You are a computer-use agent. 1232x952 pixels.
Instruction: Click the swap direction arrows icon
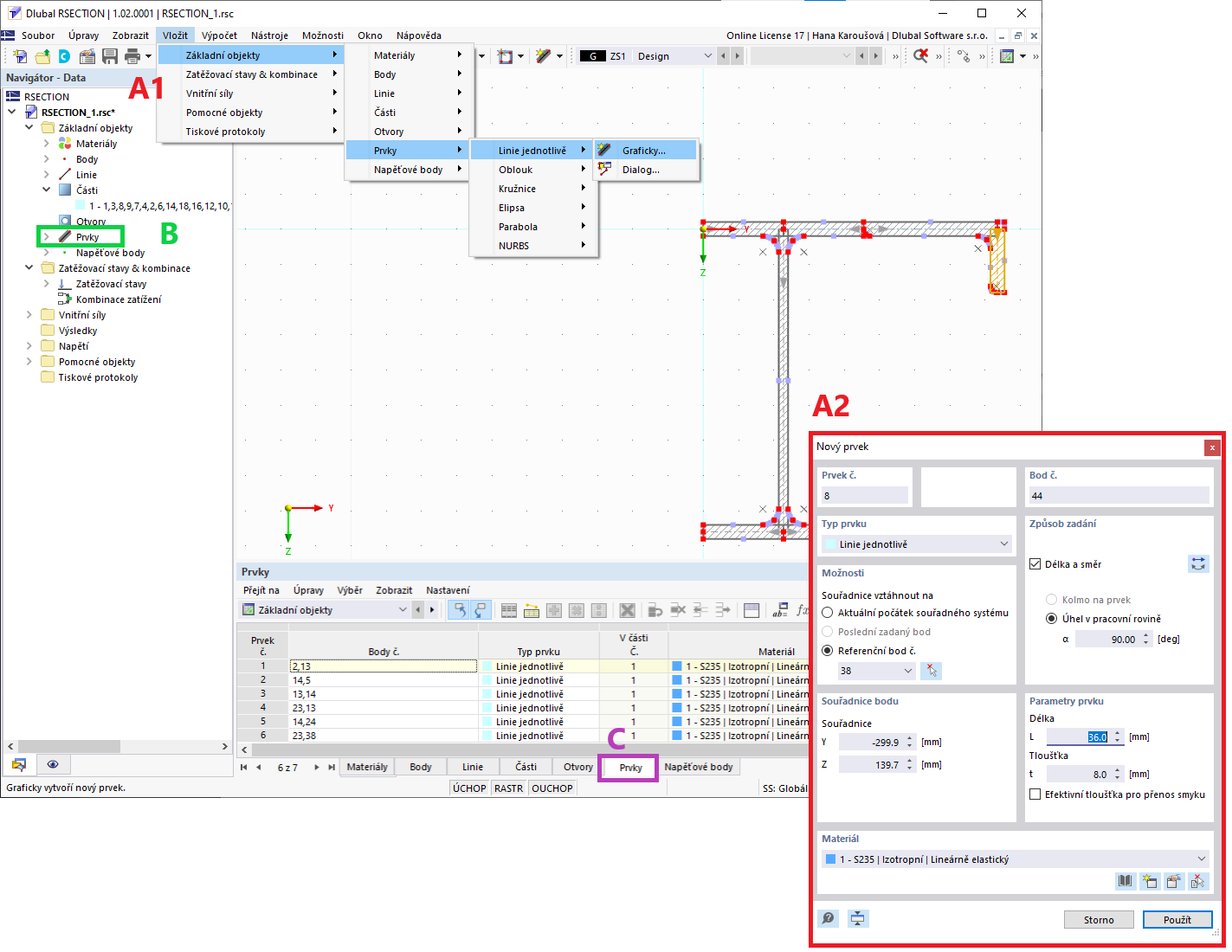point(1198,563)
